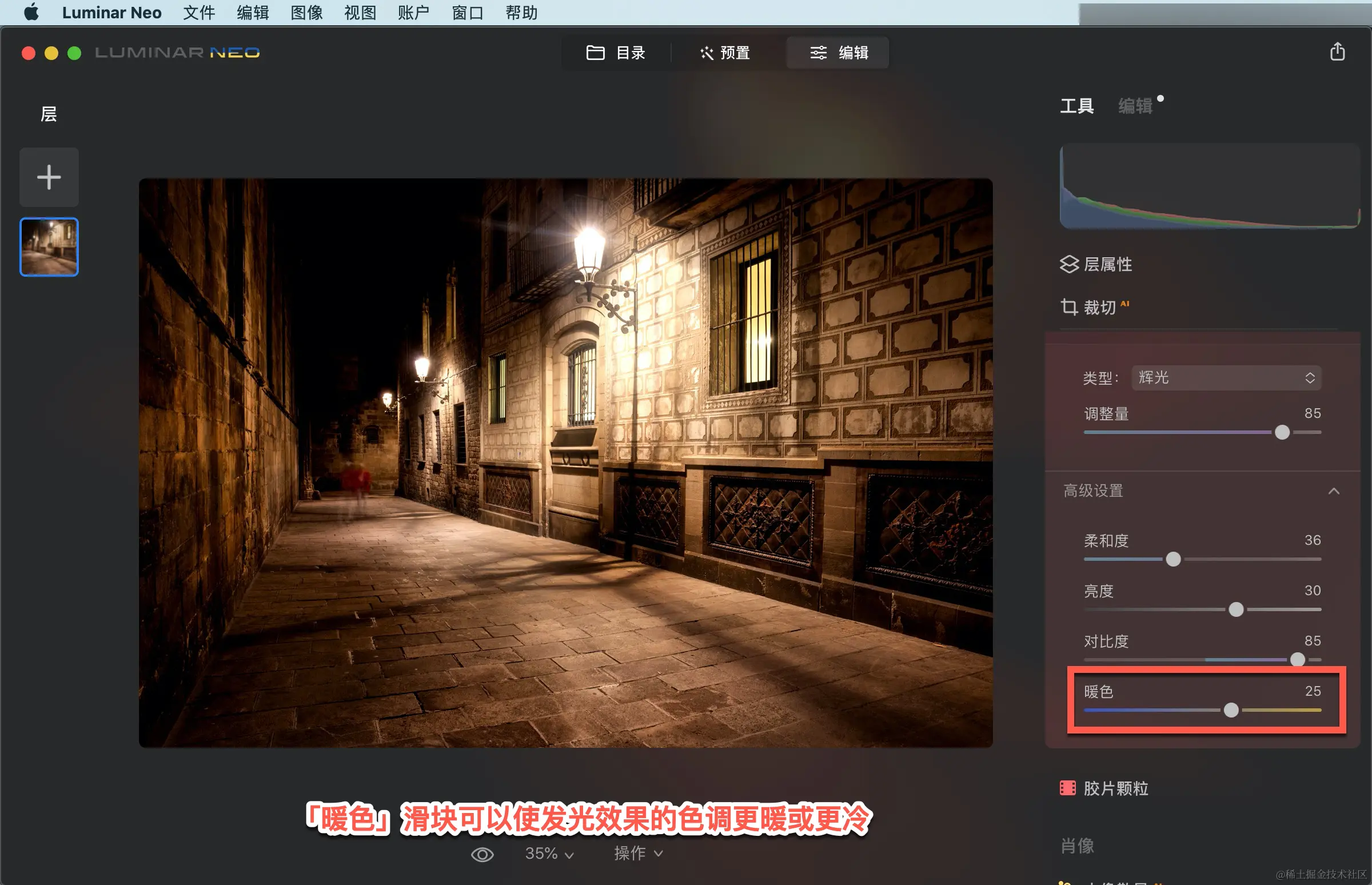Click the 暖色 warmth slider handle
The image size is (1372, 885).
pos(1231,710)
